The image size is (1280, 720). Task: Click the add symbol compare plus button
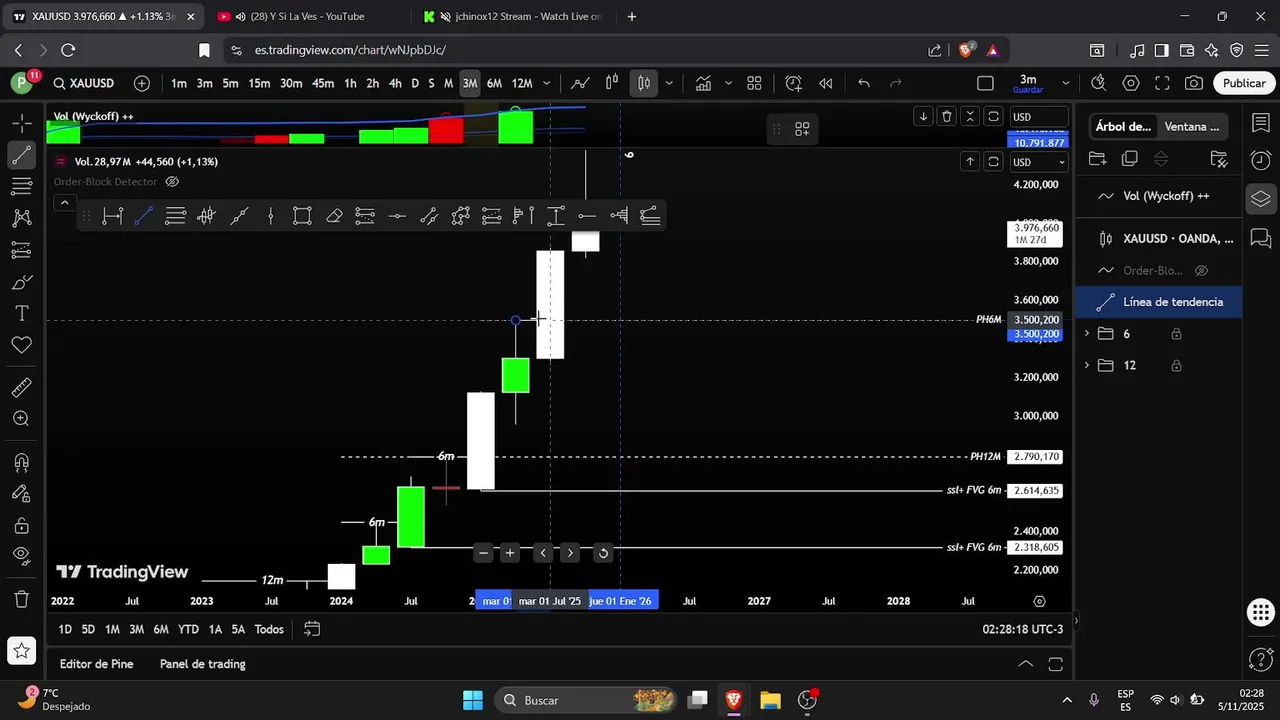[x=142, y=83]
